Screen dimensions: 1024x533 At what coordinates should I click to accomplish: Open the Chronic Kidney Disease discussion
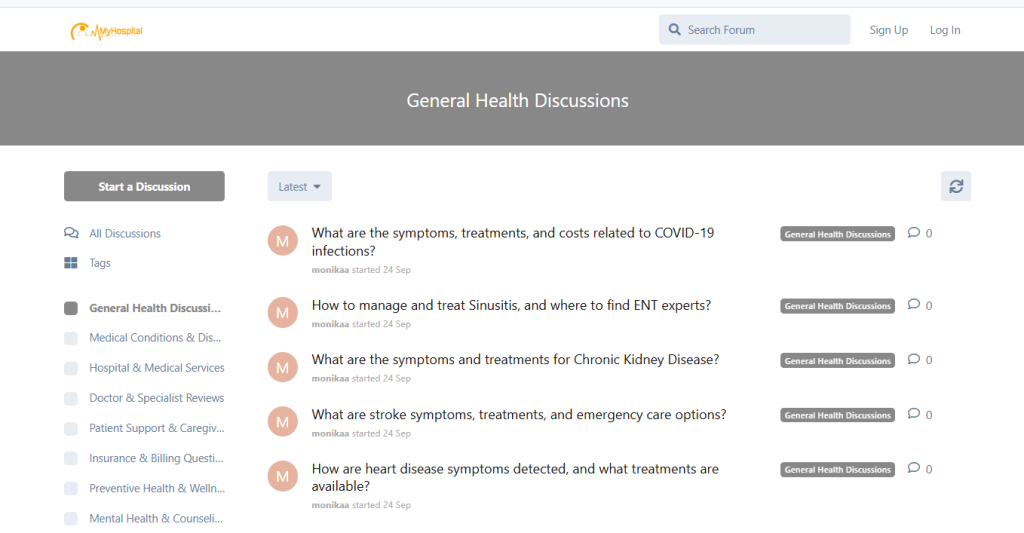pyautogui.click(x=515, y=360)
